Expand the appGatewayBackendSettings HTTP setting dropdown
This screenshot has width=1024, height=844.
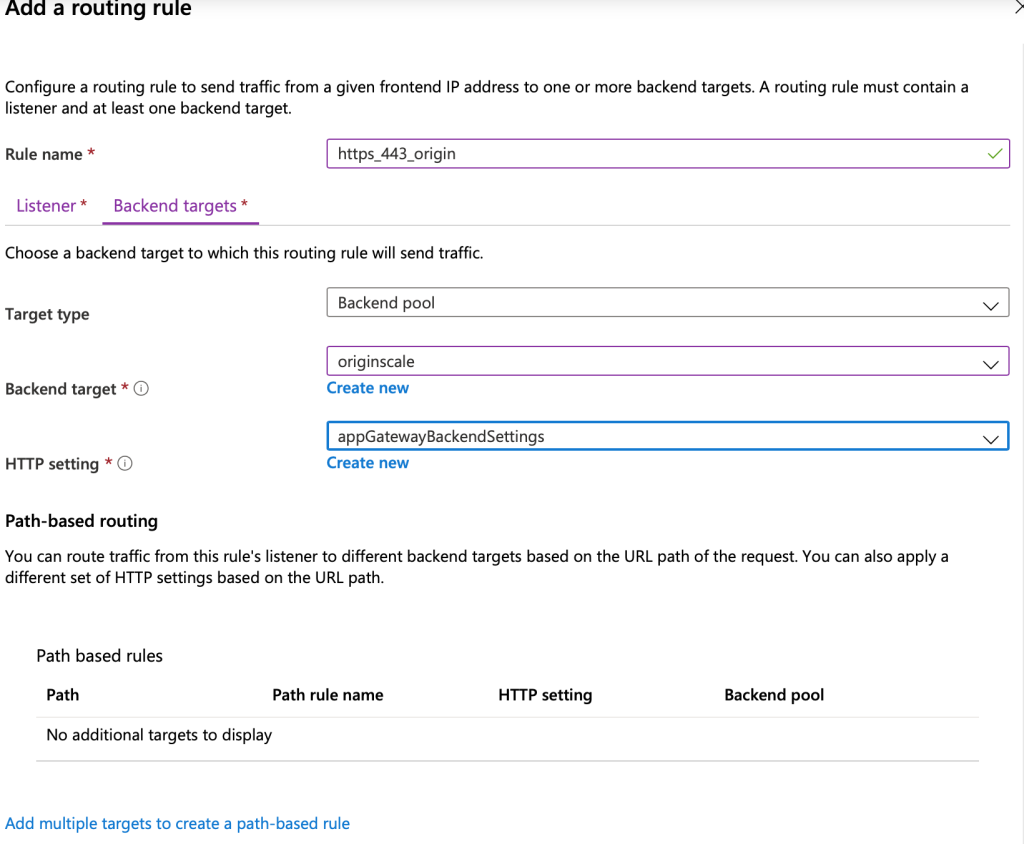pos(667,436)
